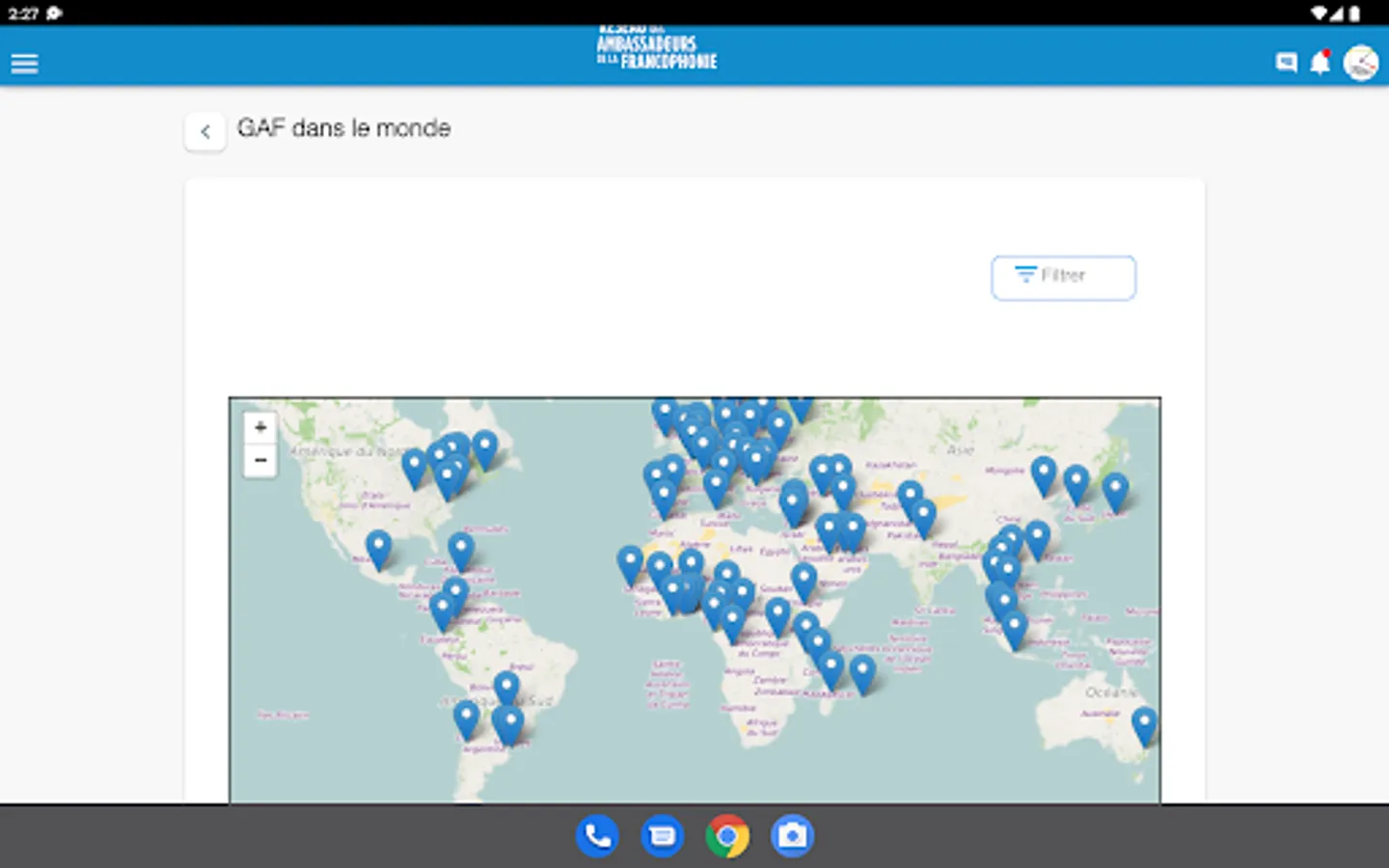Click the Ambassadeurs de la Francophonie logo
This screenshot has height=868, width=1389.
click(656, 50)
